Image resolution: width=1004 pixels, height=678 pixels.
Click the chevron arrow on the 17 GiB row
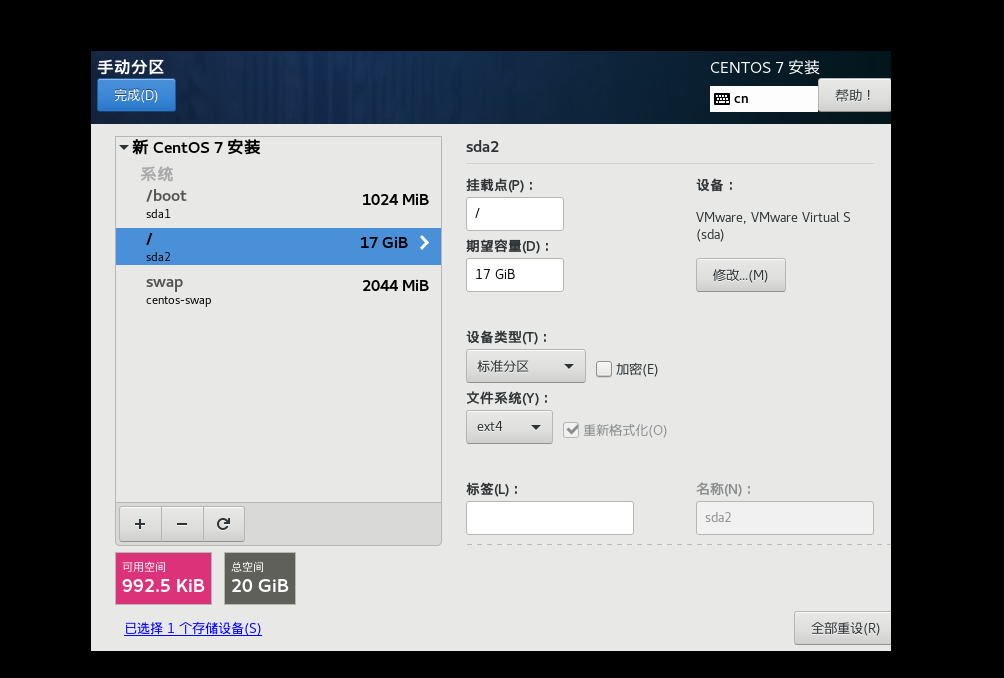click(424, 243)
